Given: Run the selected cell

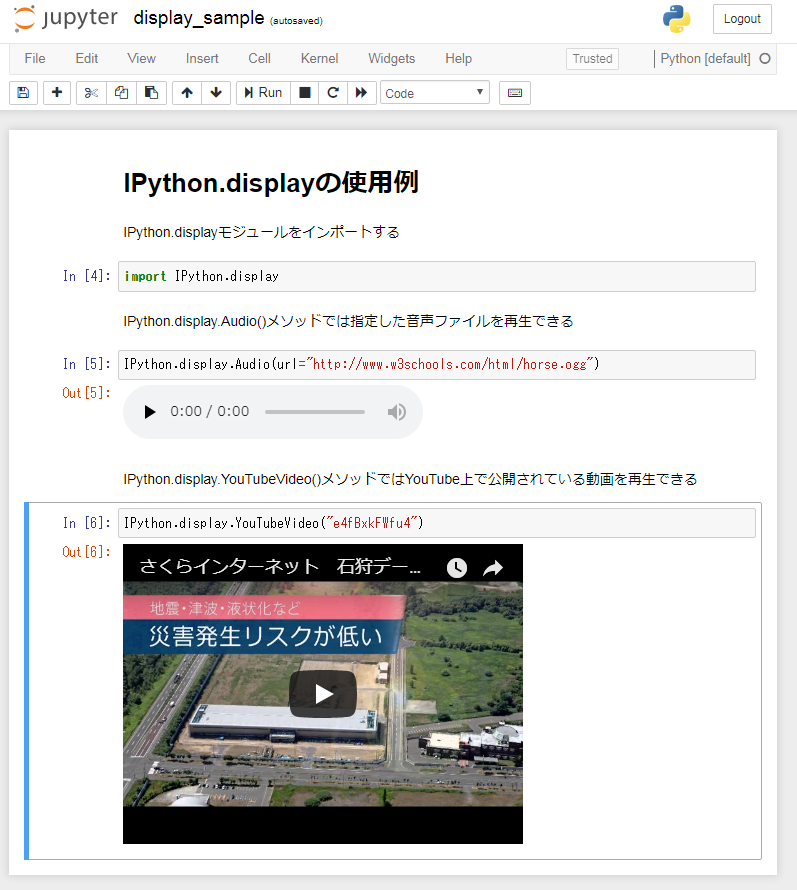Looking at the screenshot, I should click(x=263, y=93).
